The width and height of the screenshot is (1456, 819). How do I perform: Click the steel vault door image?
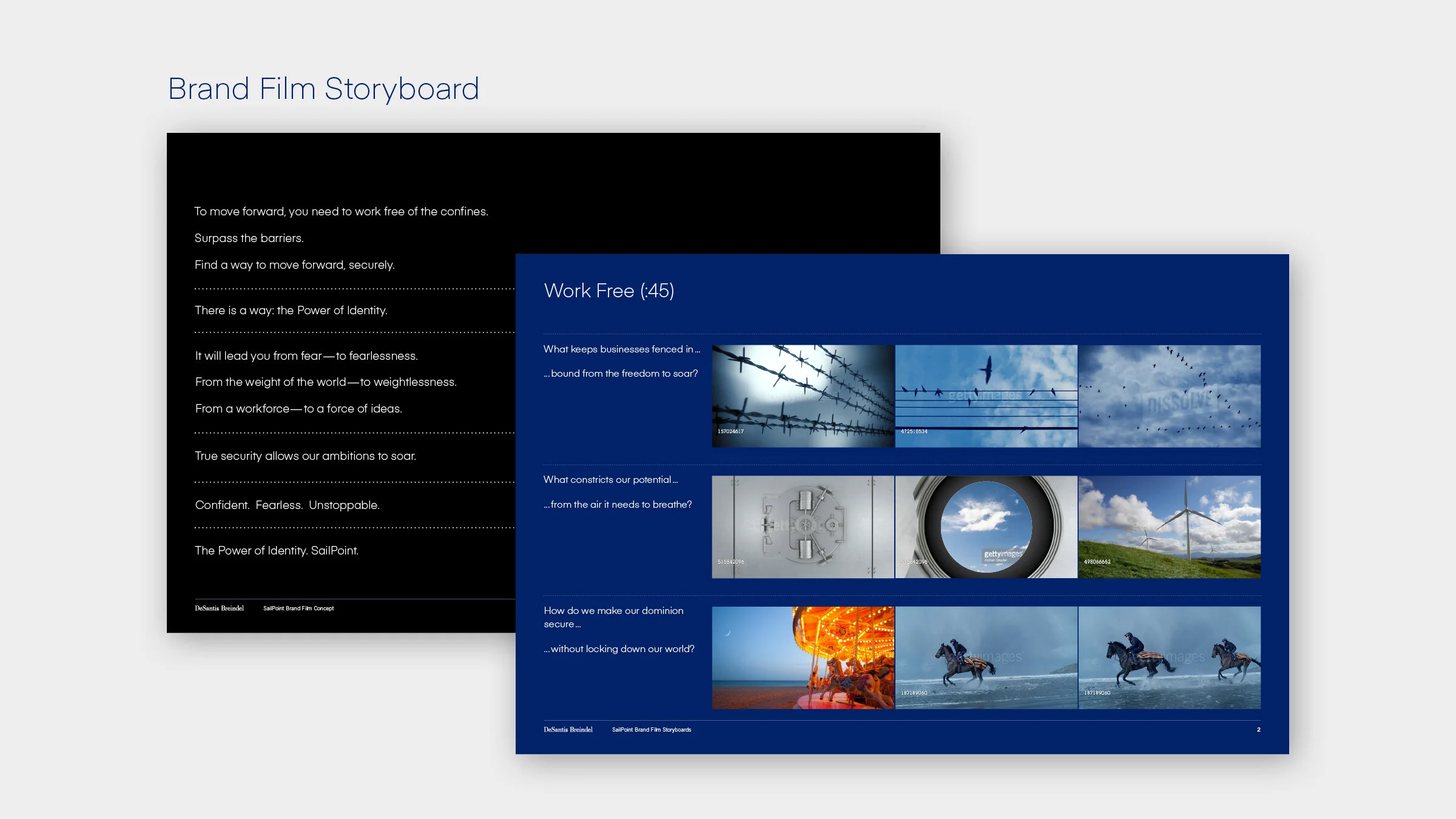point(803,527)
